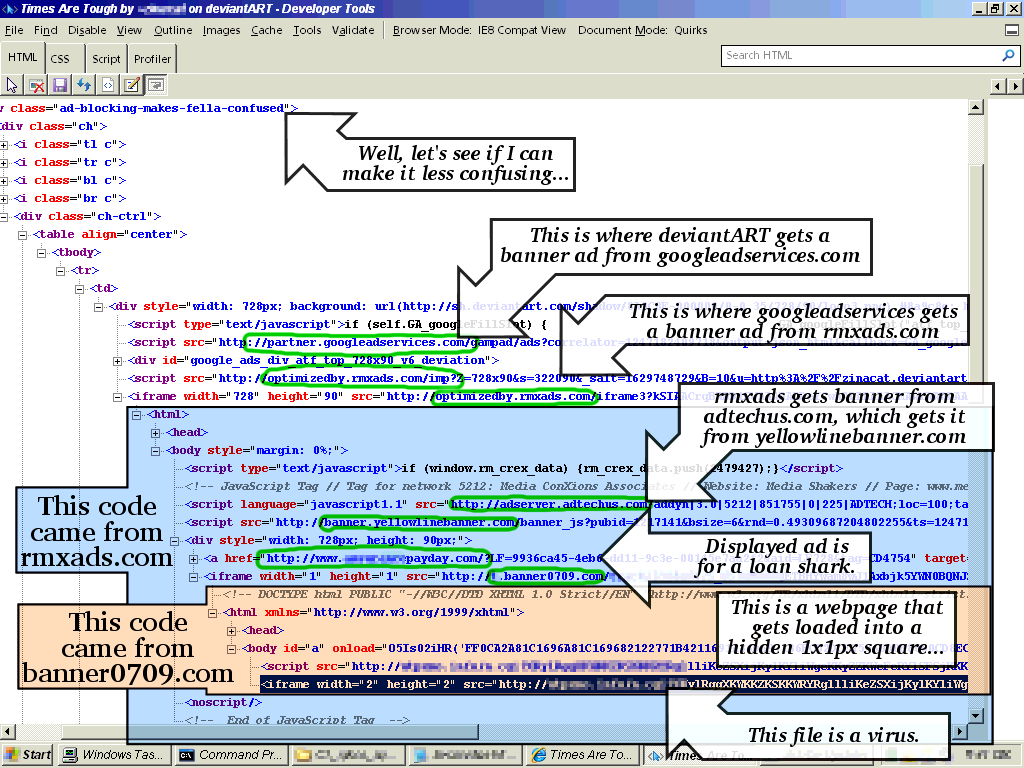Collapse the body id="a" node

coord(231,649)
